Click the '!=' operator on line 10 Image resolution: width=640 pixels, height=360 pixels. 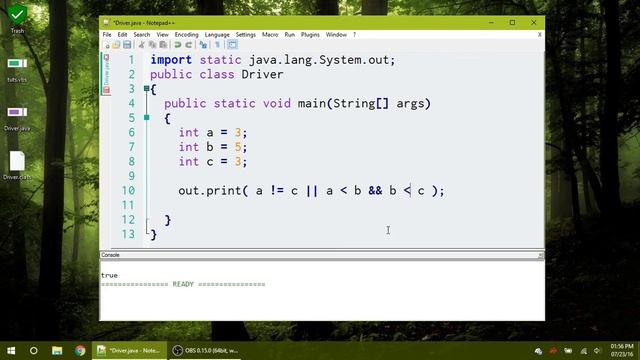click(277, 191)
